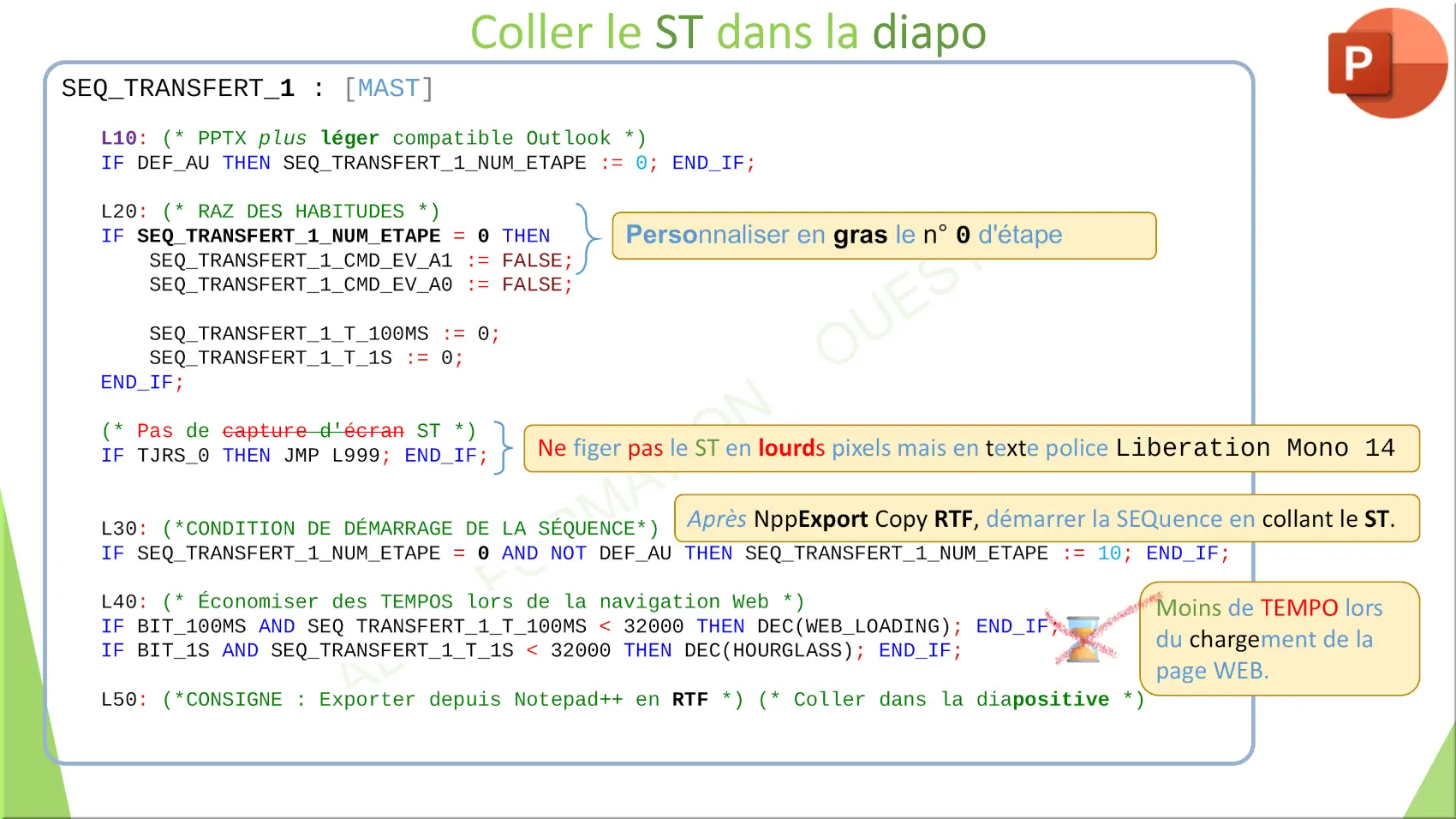
Task: Click the line ending 'NUM_ETAPE := 10; END_IF;'
Action: click(x=665, y=553)
